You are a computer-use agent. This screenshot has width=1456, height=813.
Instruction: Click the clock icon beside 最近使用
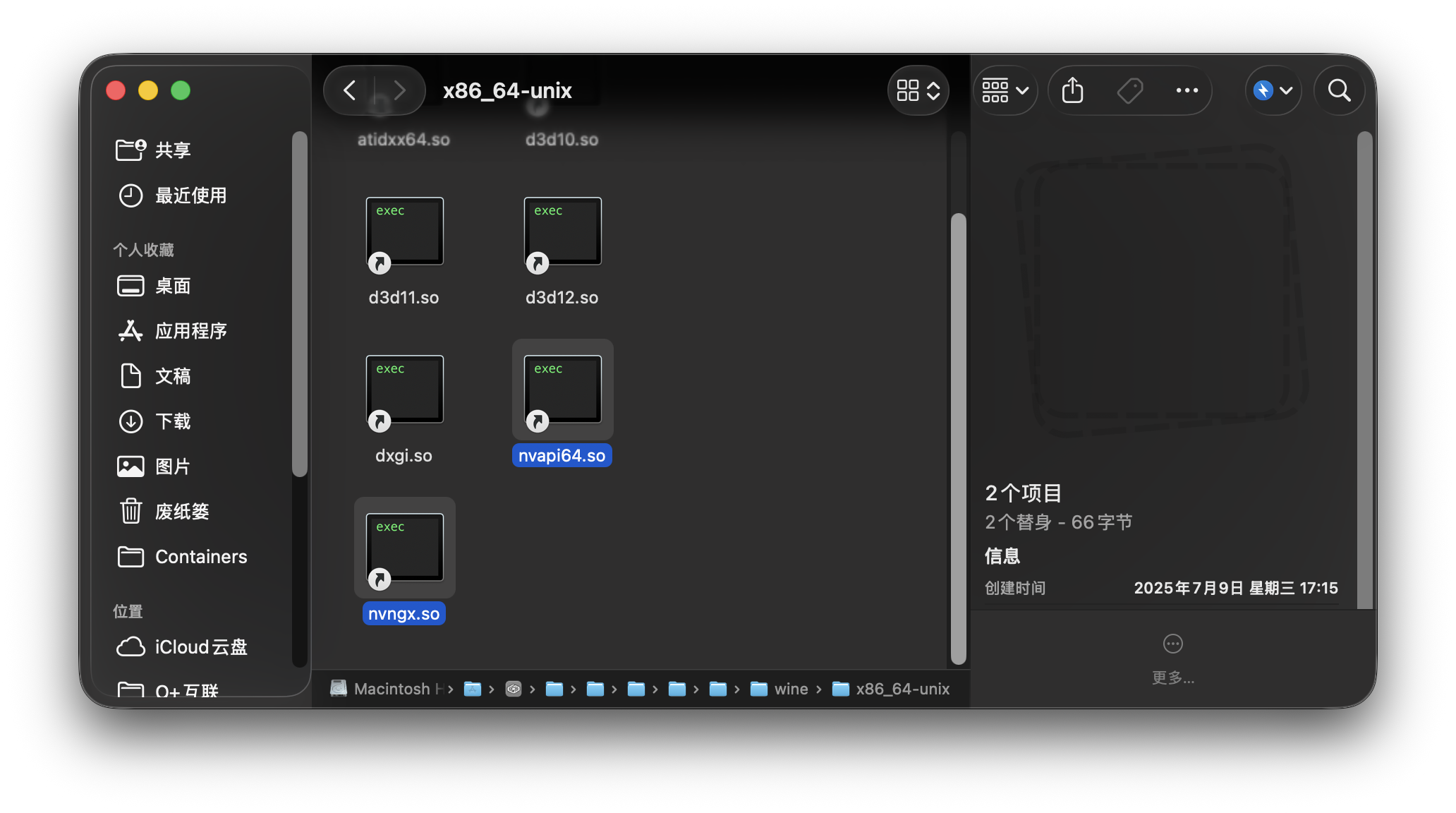[x=131, y=195]
